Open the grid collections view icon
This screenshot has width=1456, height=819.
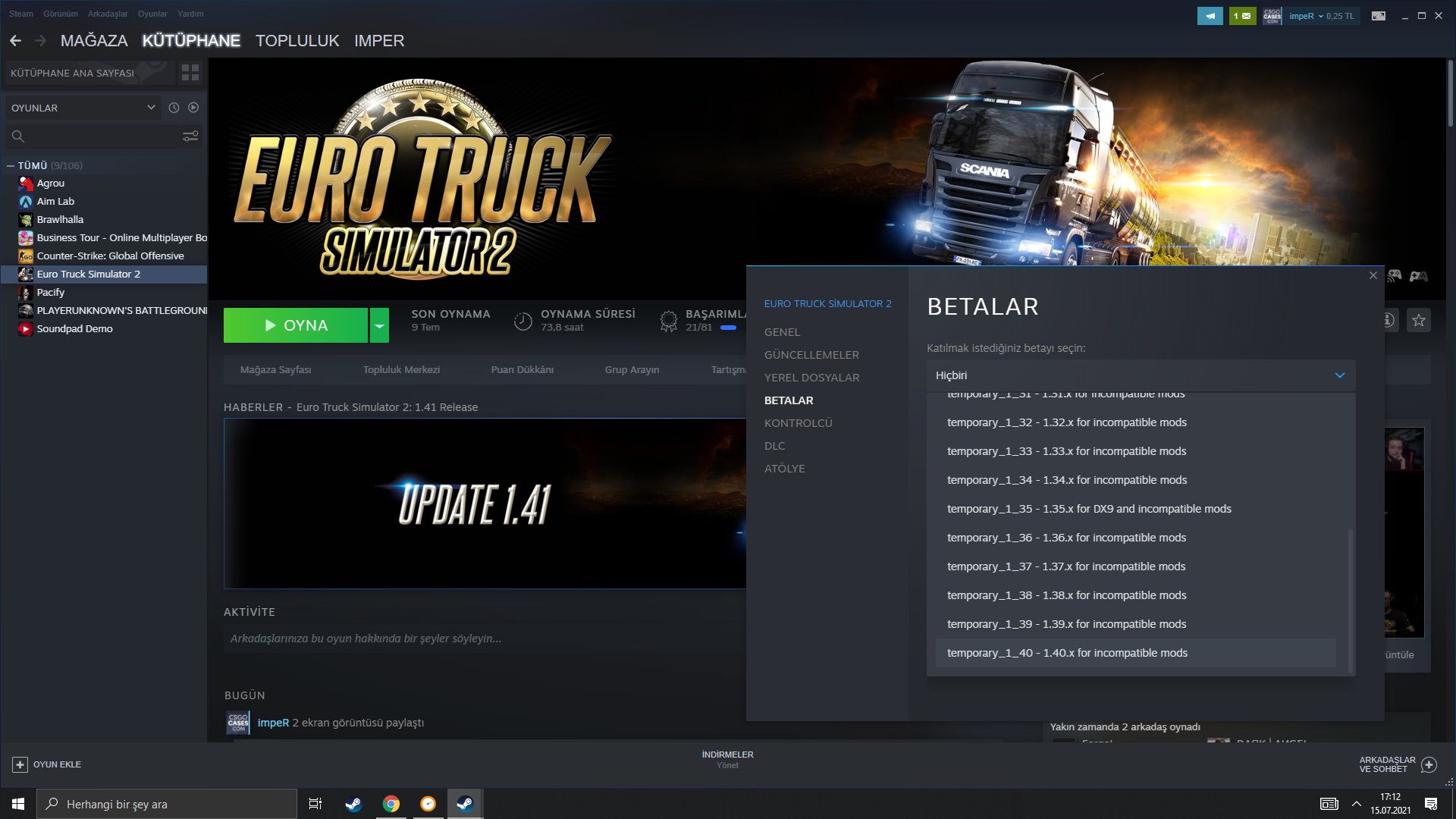point(190,73)
